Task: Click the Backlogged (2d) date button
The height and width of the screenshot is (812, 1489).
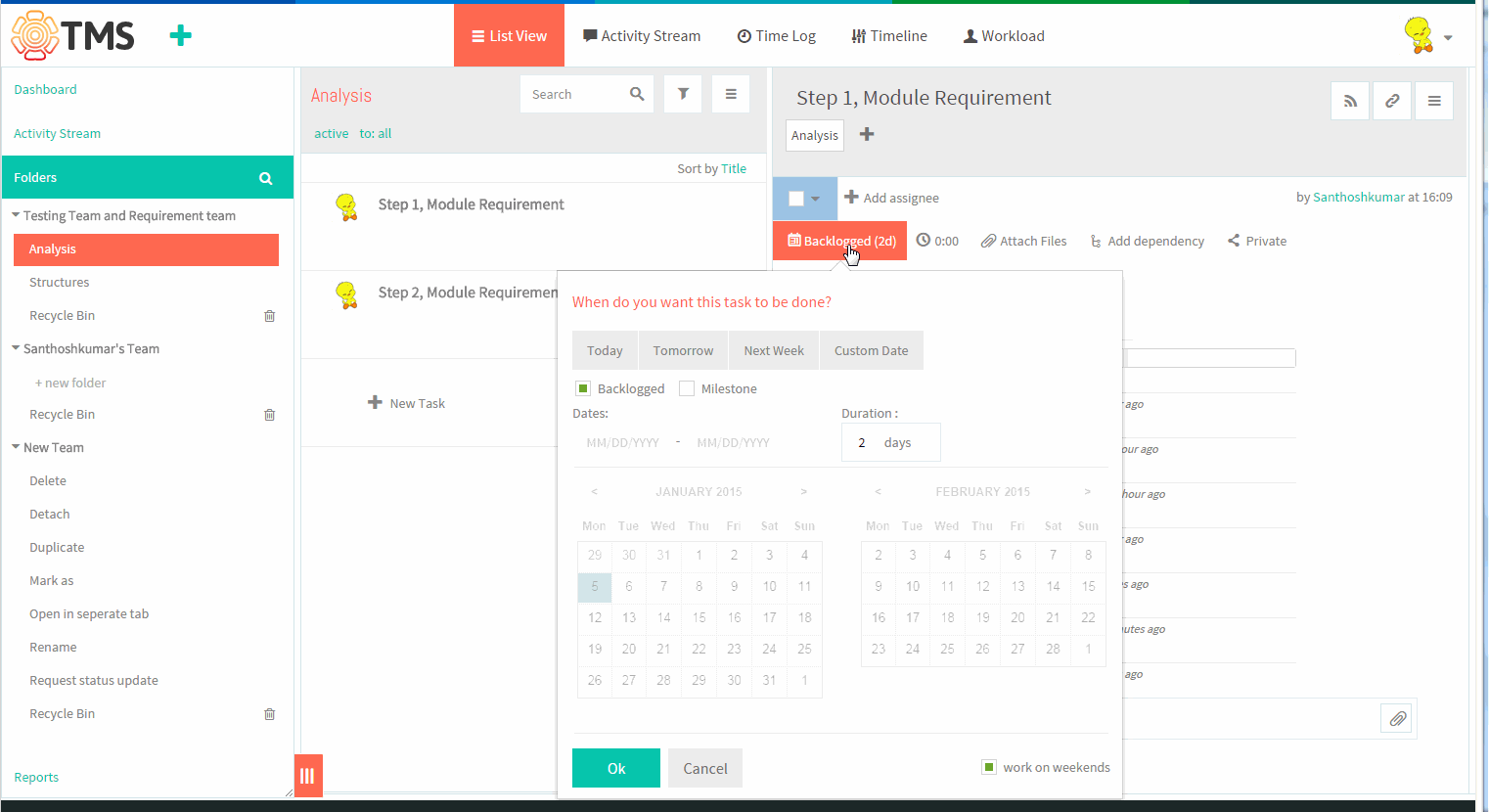Action: (x=839, y=241)
